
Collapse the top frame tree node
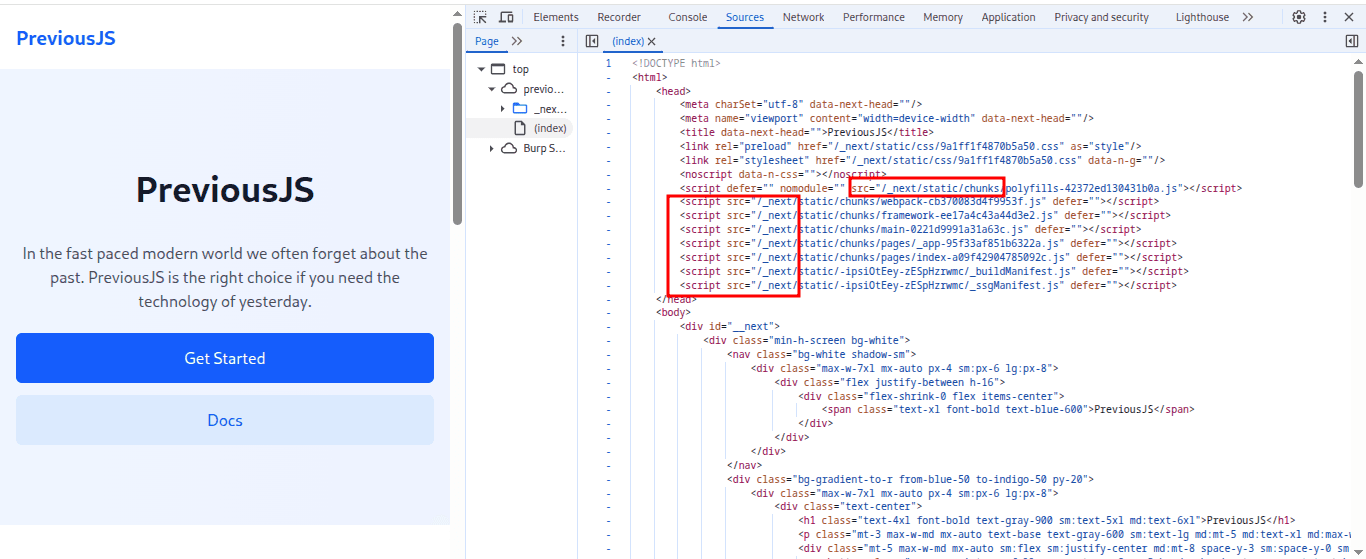(x=482, y=69)
